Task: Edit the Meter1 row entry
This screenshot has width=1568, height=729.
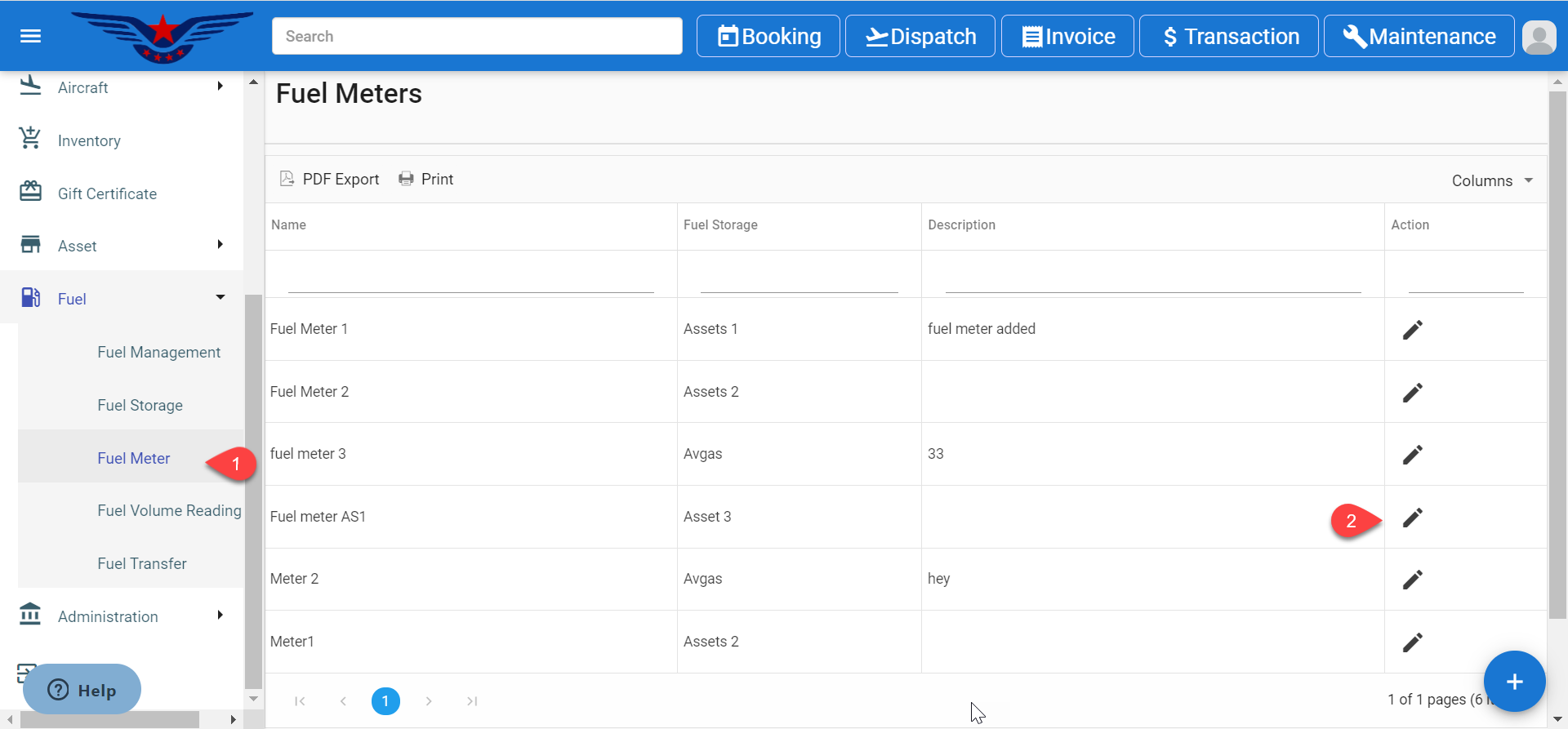Action: coord(1412,642)
